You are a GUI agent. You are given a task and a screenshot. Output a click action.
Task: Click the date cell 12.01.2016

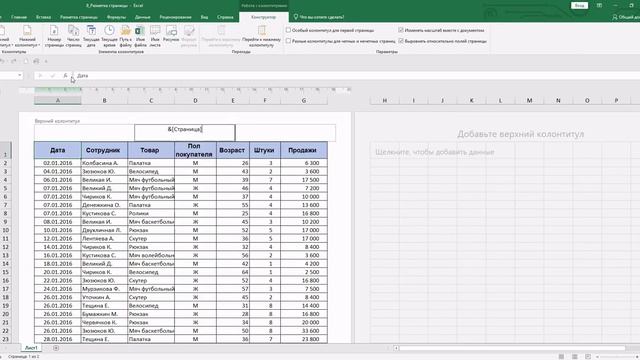point(58,238)
